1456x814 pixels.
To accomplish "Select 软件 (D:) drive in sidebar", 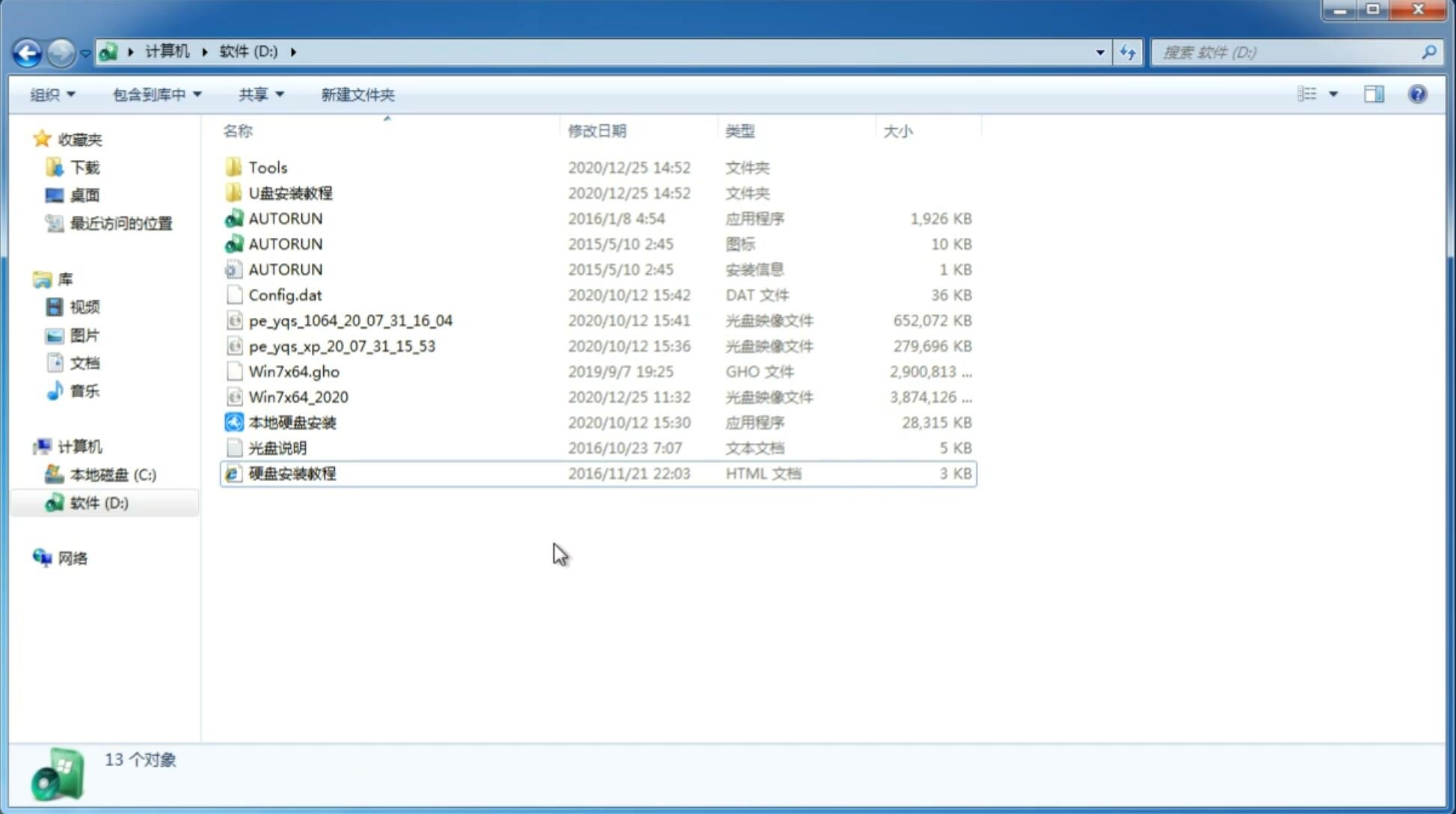I will pyautogui.click(x=99, y=502).
